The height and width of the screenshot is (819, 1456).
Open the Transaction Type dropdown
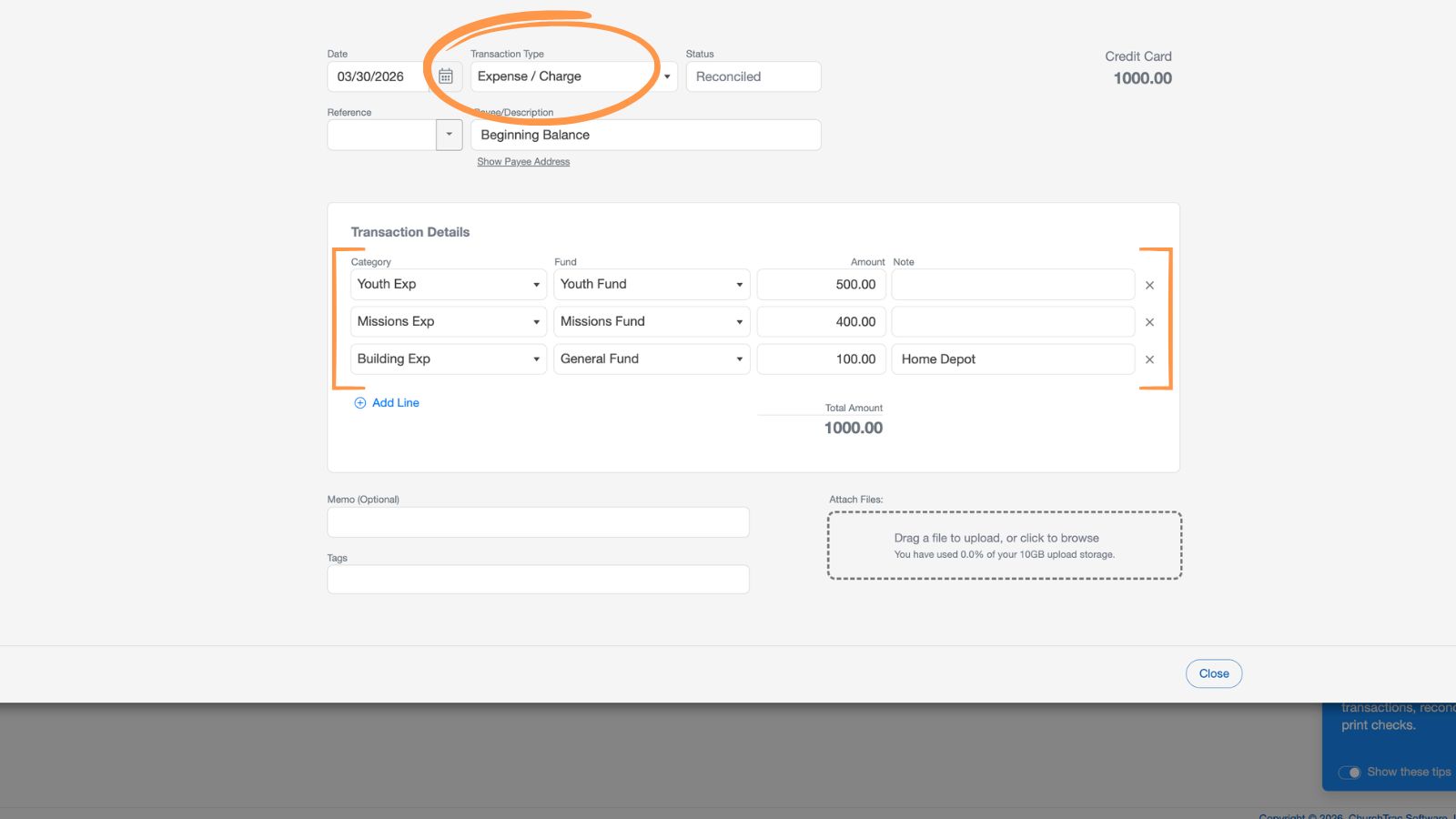tap(573, 76)
